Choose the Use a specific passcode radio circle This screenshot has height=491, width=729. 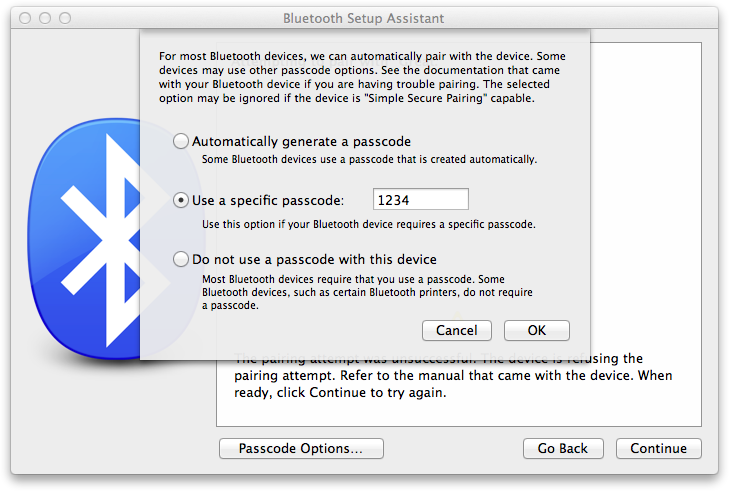click(x=181, y=200)
